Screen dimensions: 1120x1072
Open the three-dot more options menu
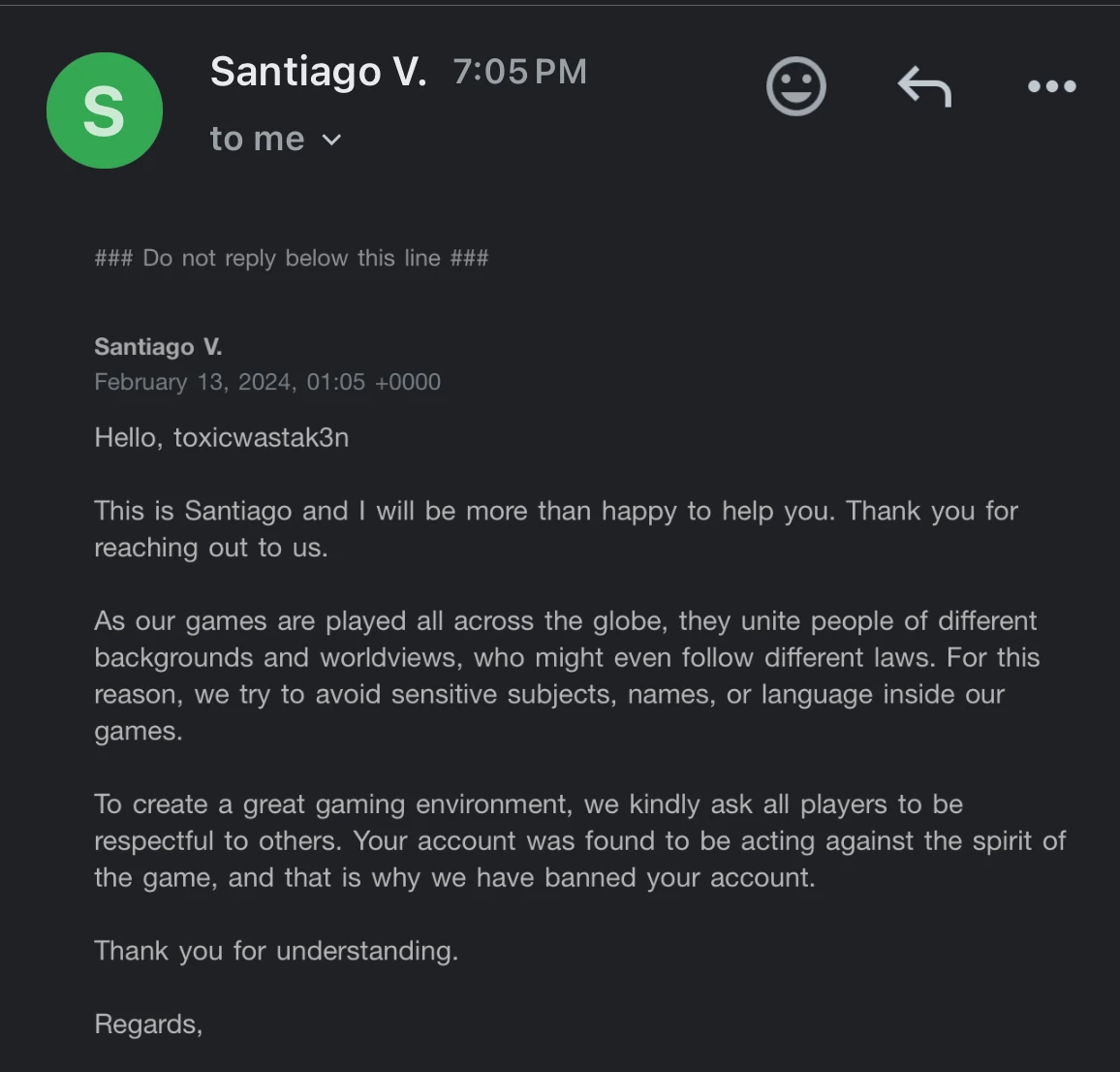(x=1051, y=86)
